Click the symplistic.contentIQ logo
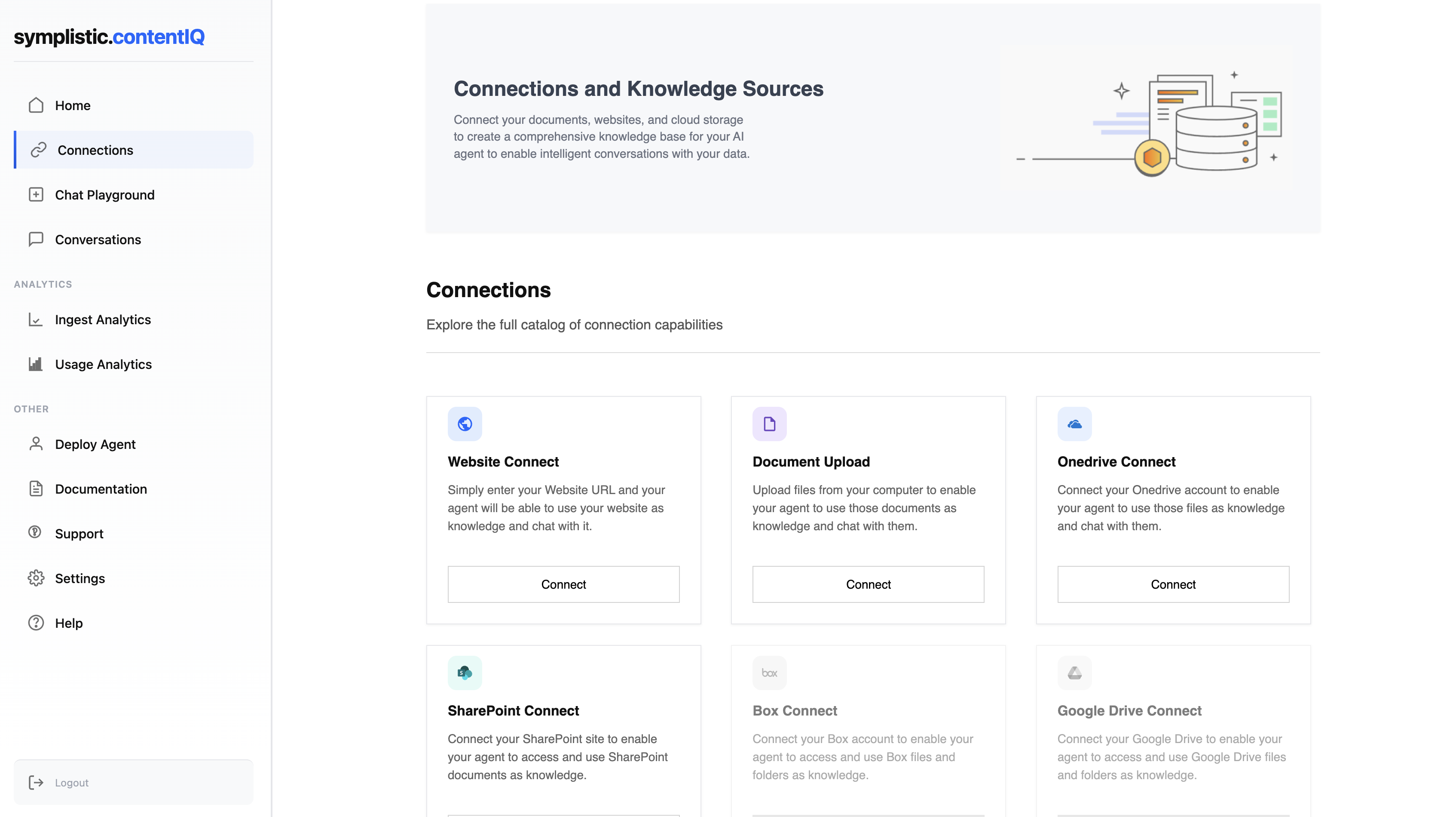 (109, 36)
